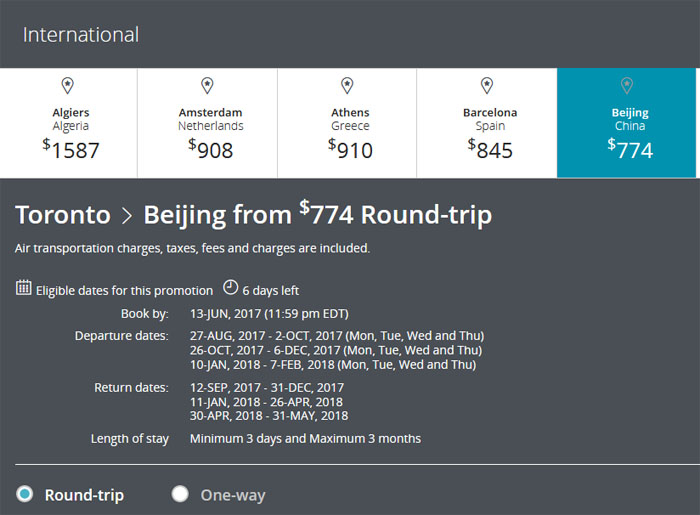
Task: Click the location pin above Amsterdam
Action: [x=208, y=86]
